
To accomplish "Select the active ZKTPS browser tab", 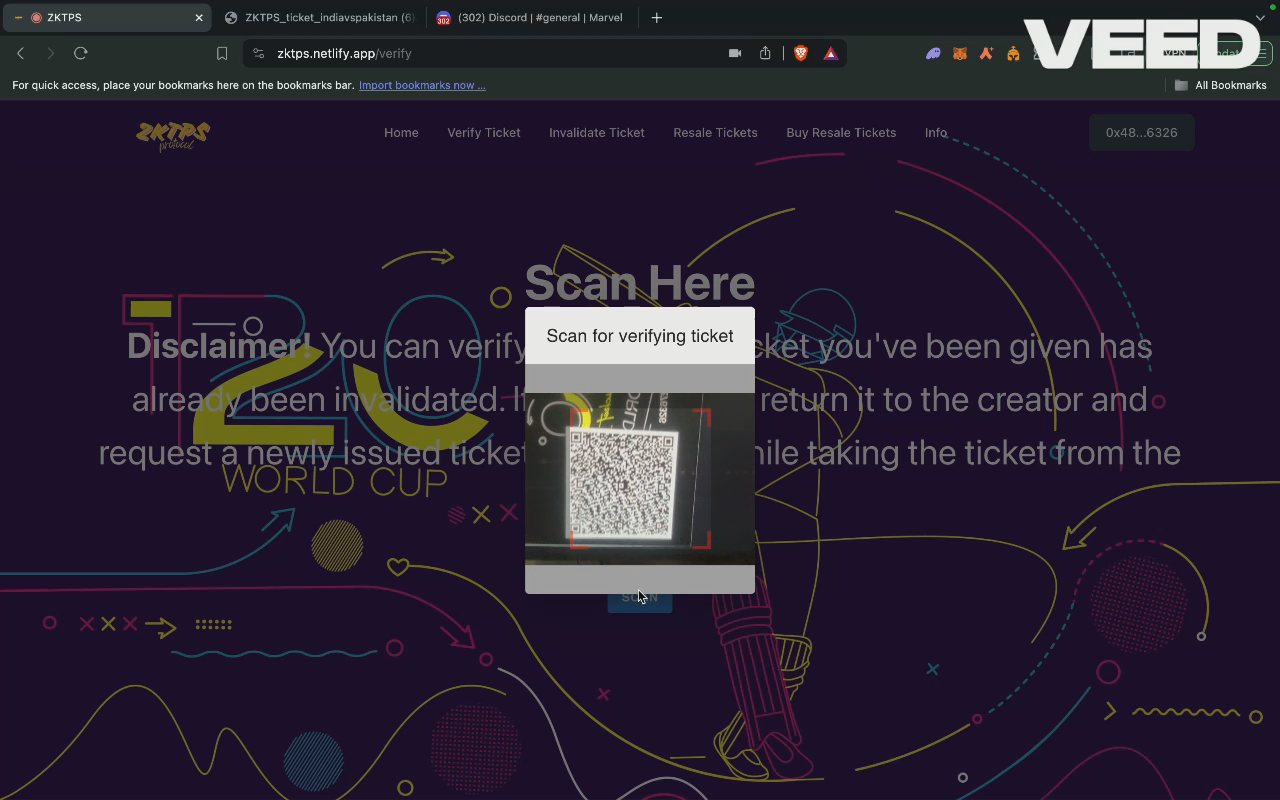I will tap(106, 17).
